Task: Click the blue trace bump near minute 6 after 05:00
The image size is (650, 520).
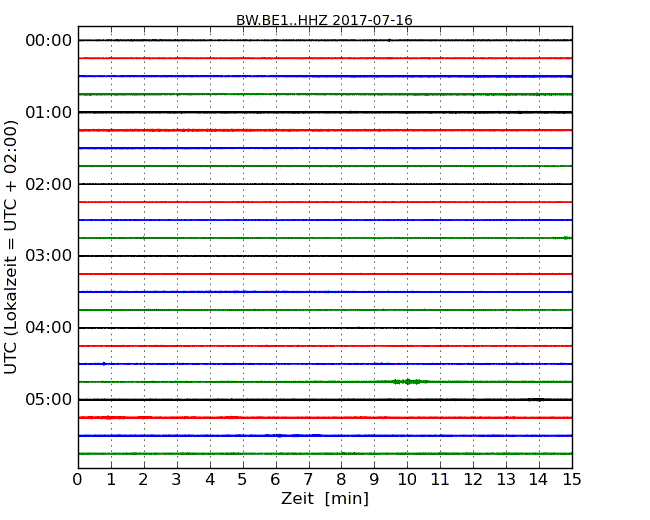Action: [x=279, y=435]
